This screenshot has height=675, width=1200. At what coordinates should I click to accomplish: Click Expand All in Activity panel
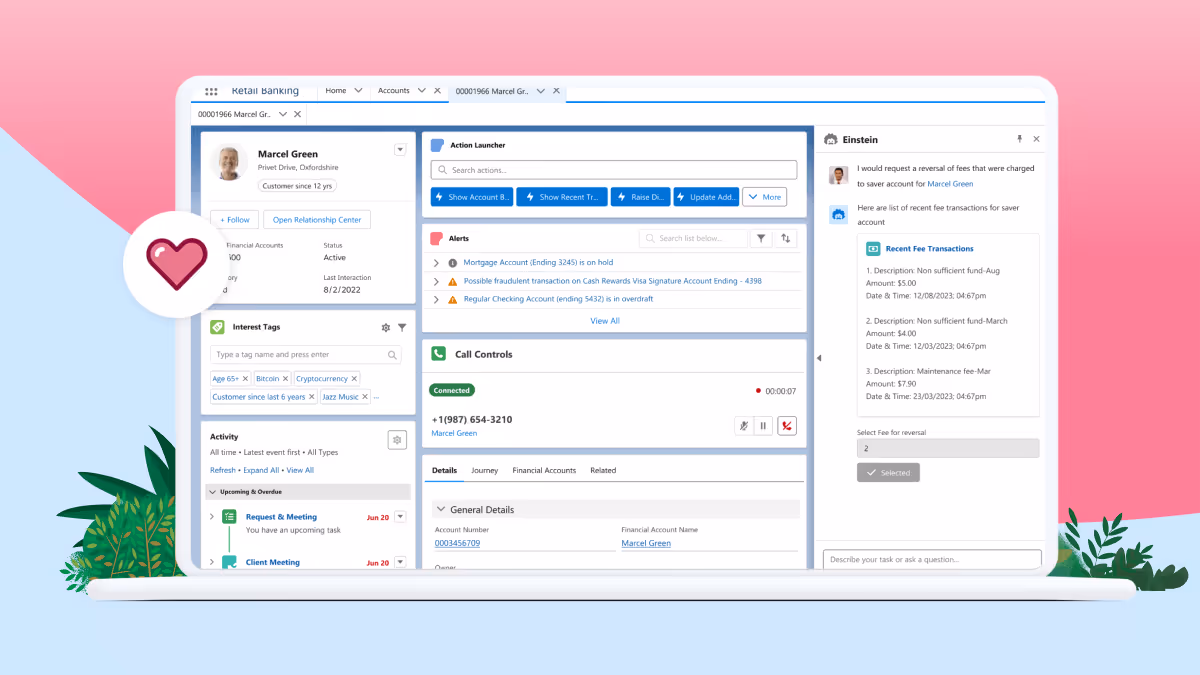[x=261, y=470]
